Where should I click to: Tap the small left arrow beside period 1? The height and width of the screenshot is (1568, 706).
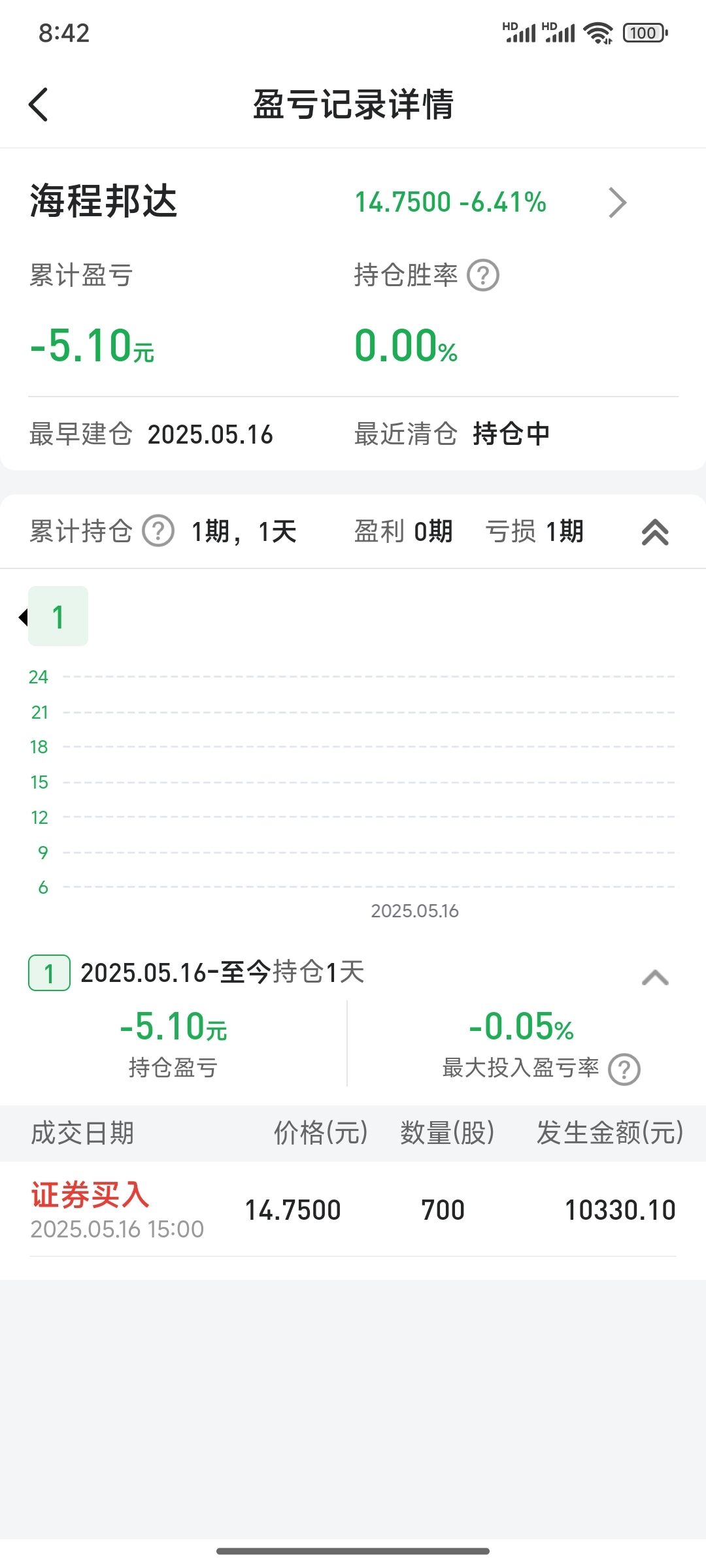pos(23,617)
